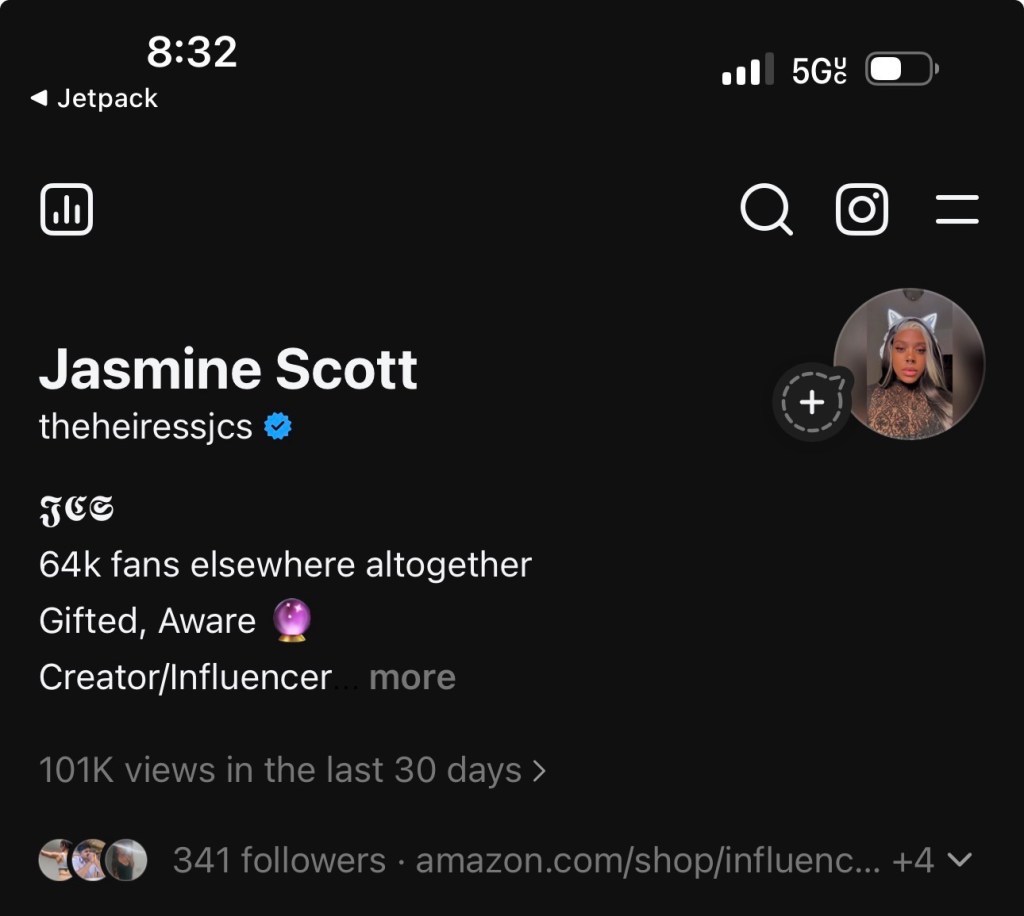
Task: Tap the dashed circle plus icon
Action: click(x=812, y=402)
